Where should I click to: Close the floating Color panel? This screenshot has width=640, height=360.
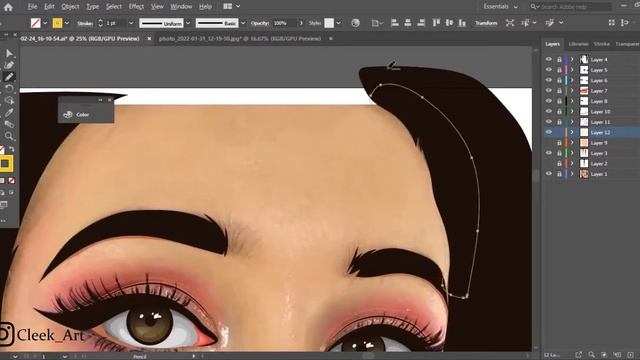pyautogui.click(x=109, y=100)
